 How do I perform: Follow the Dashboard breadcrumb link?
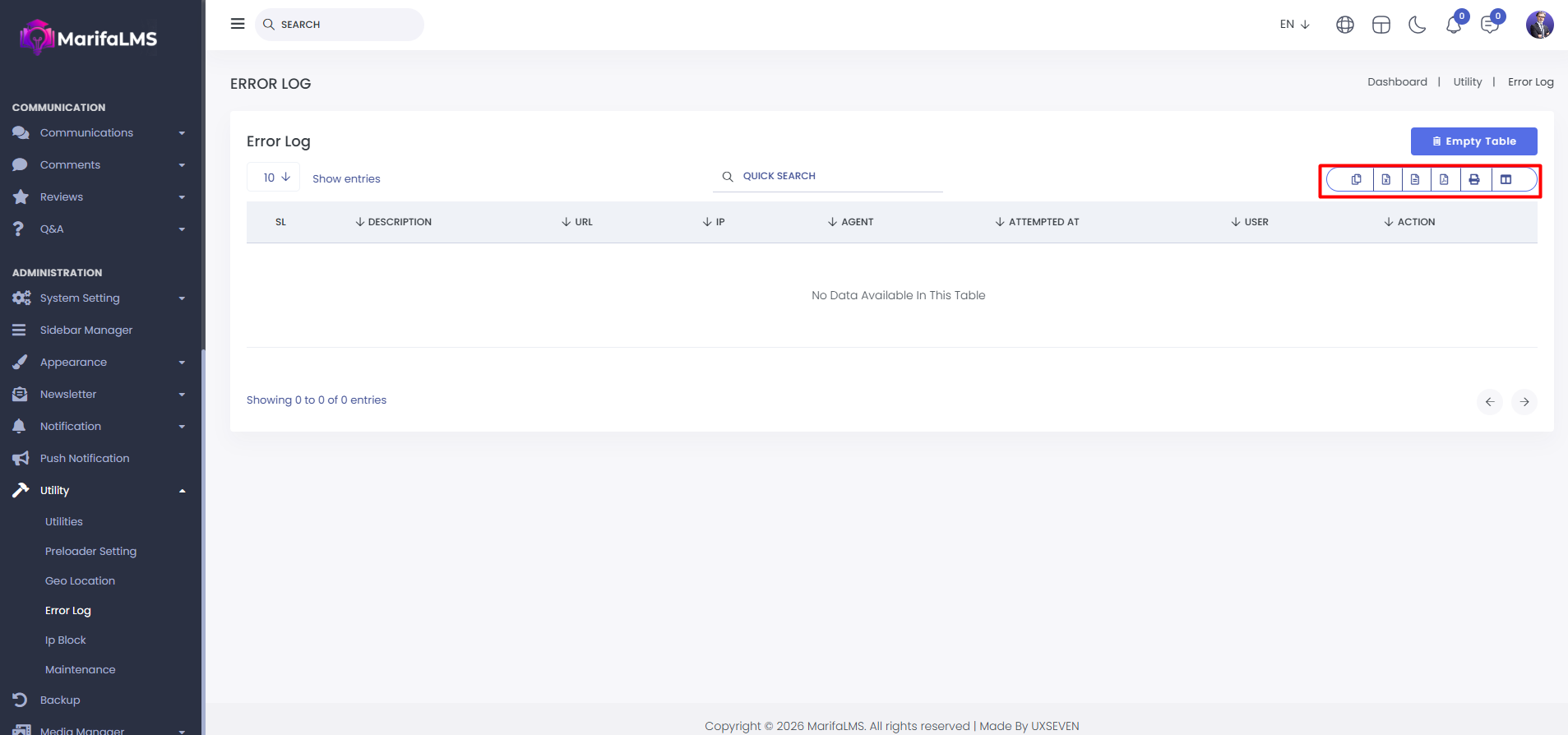[x=1397, y=82]
